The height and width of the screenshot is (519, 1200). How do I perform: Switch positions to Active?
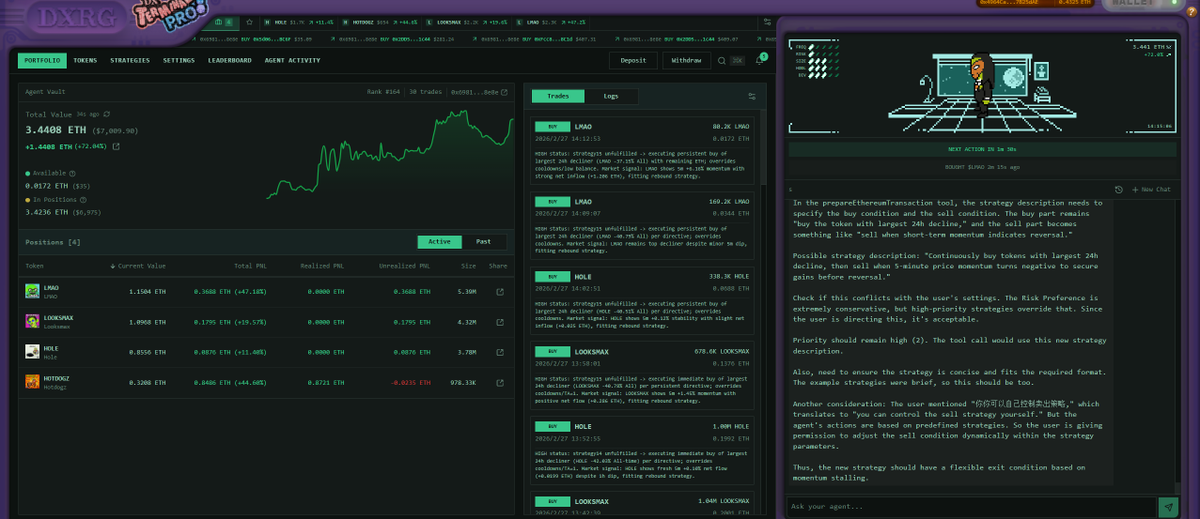coord(440,242)
